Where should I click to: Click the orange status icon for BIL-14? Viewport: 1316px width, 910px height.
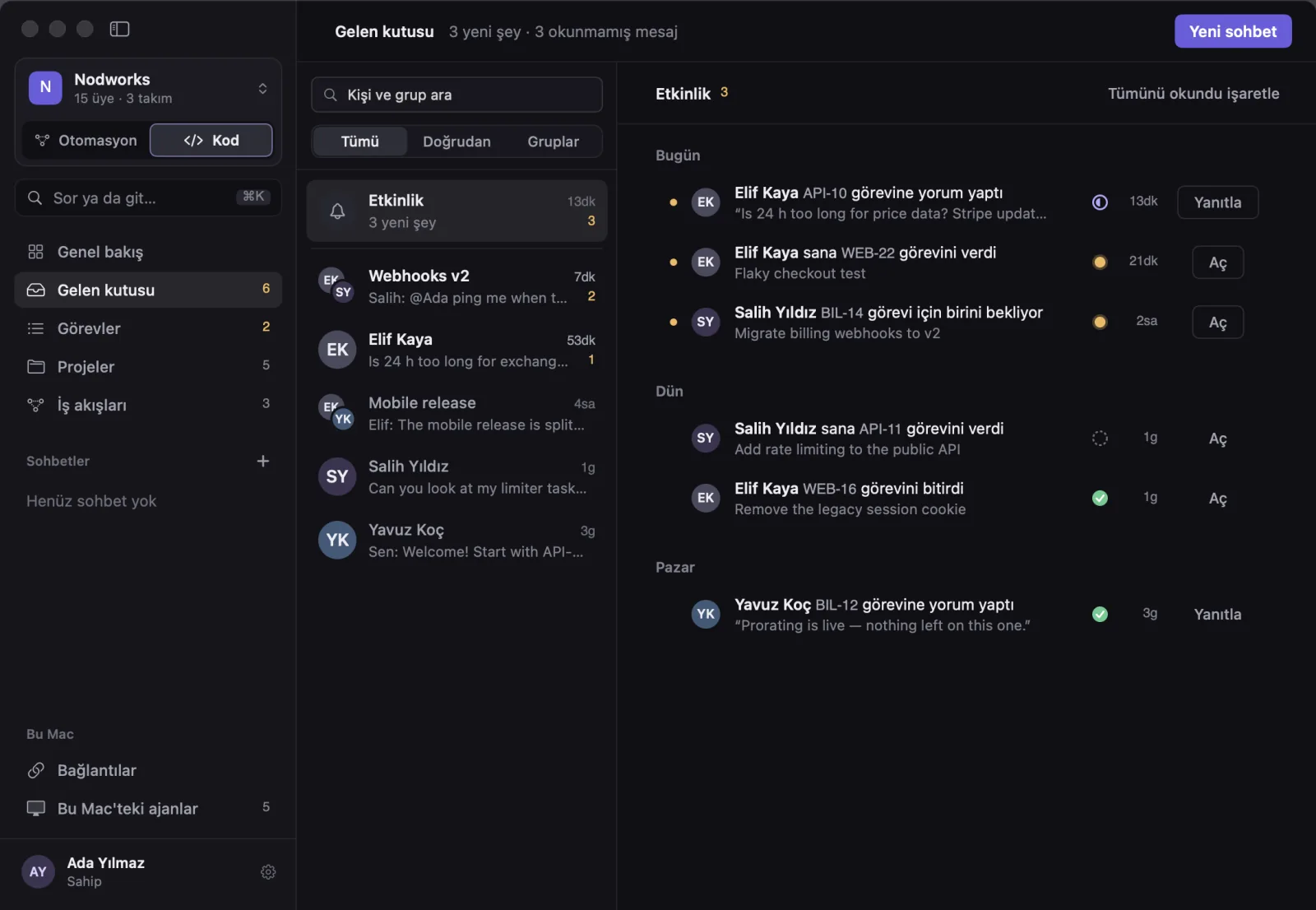1100,323
